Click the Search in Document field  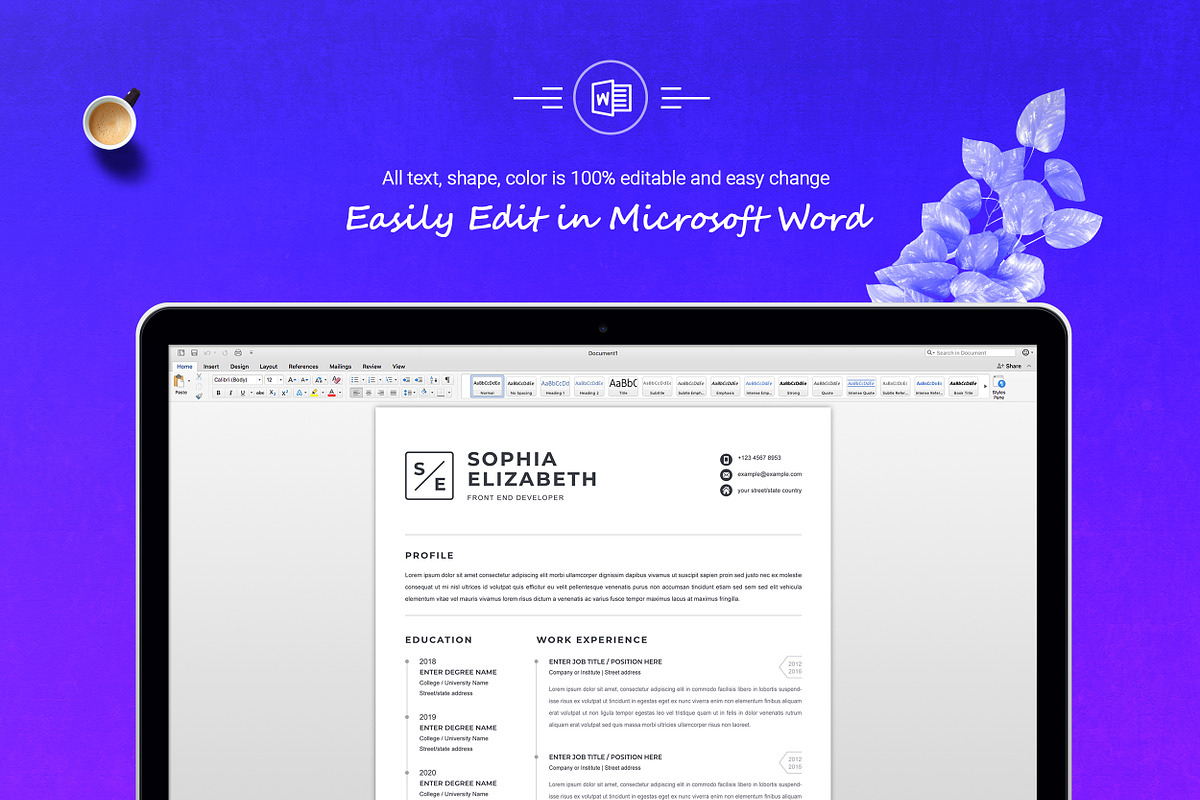[x=970, y=353]
